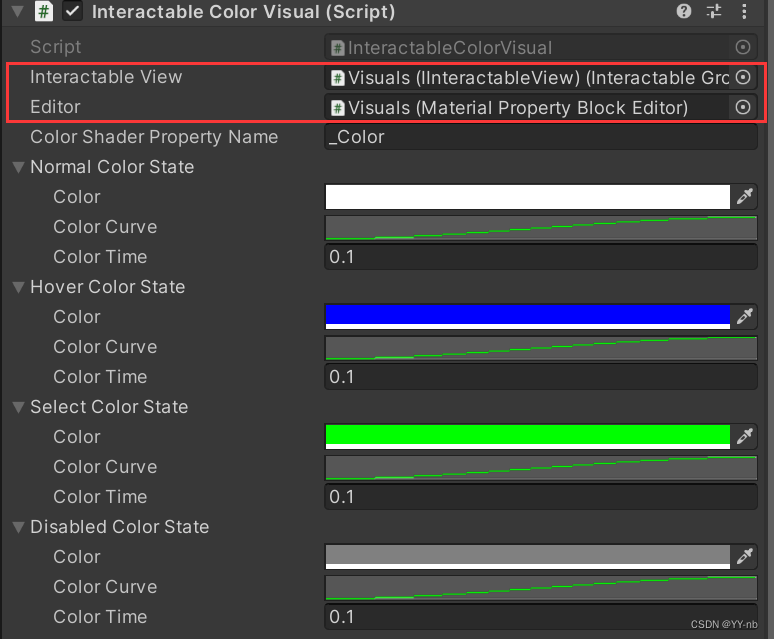774x639 pixels.
Task: Open object picker for Interactable View field
Action: pos(743,77)
